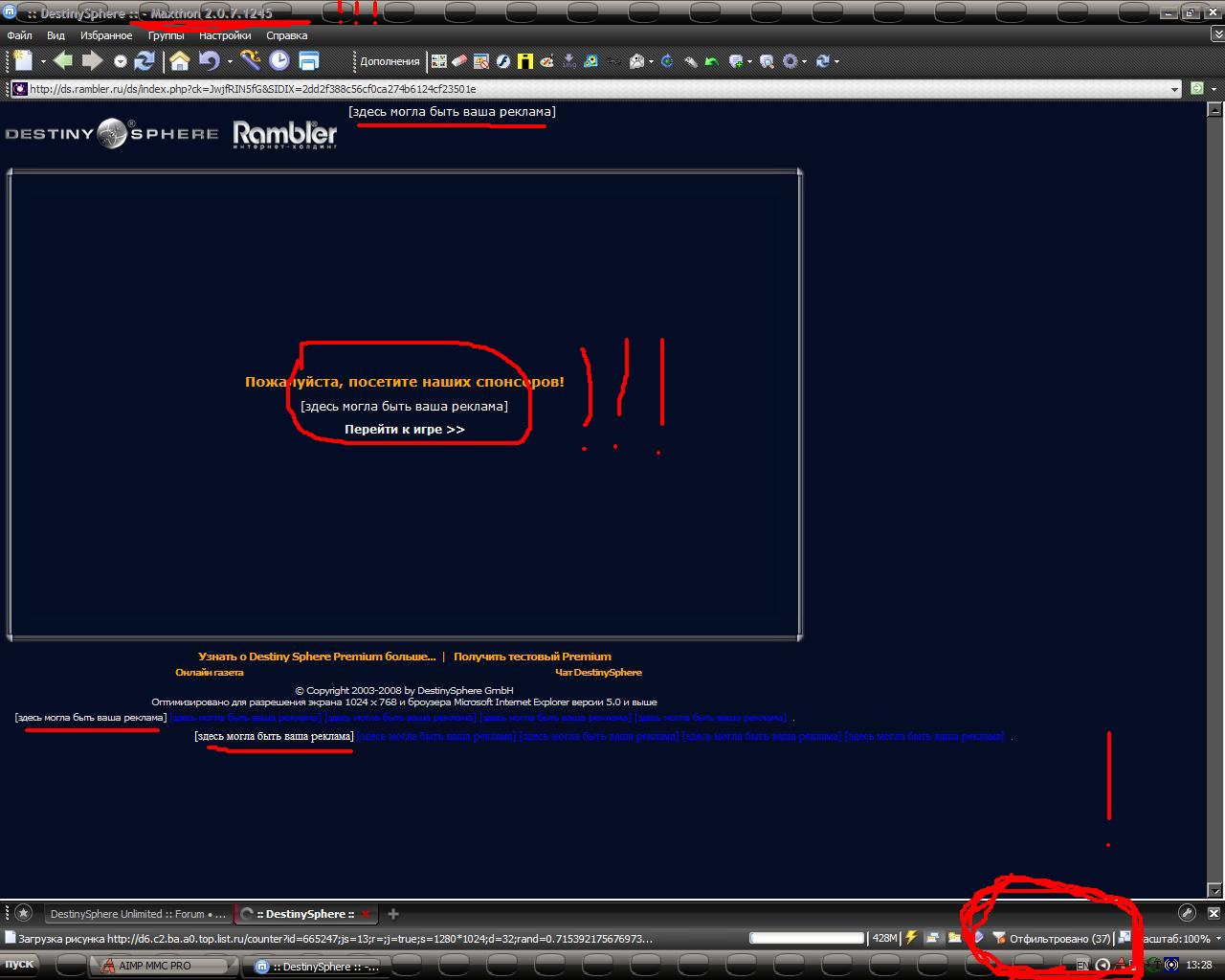Click the lightning bolt icon in status bar

[911, 939]
